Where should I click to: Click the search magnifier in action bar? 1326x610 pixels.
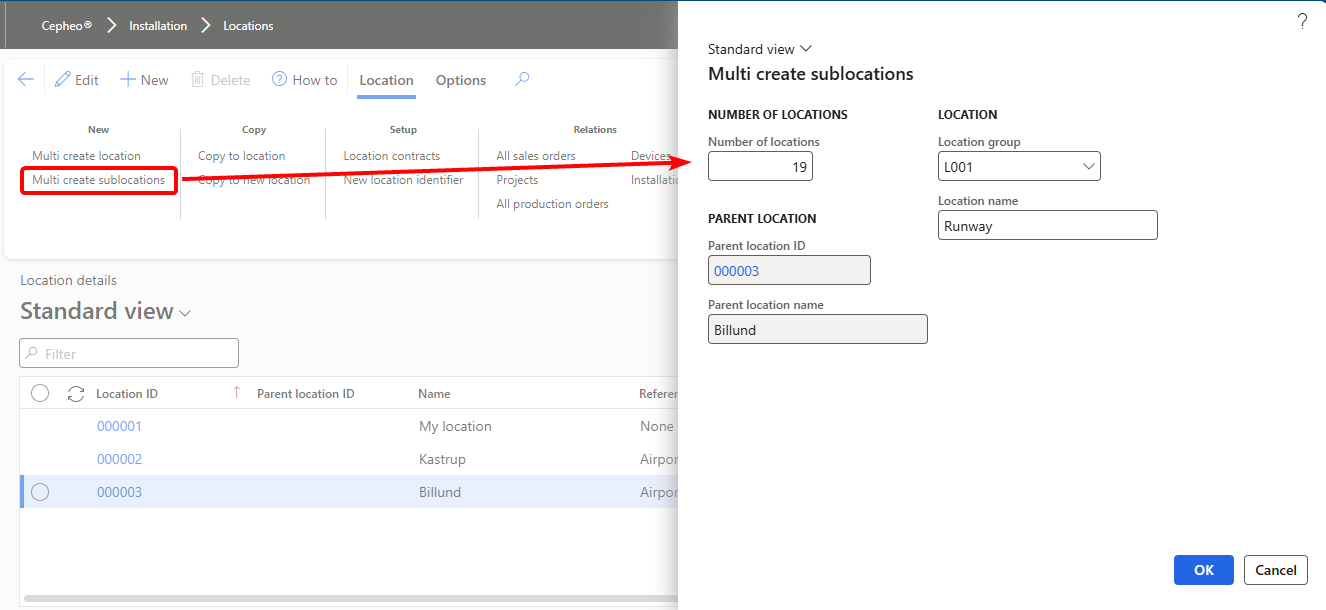pyautogui.click(x=521, y=80)
